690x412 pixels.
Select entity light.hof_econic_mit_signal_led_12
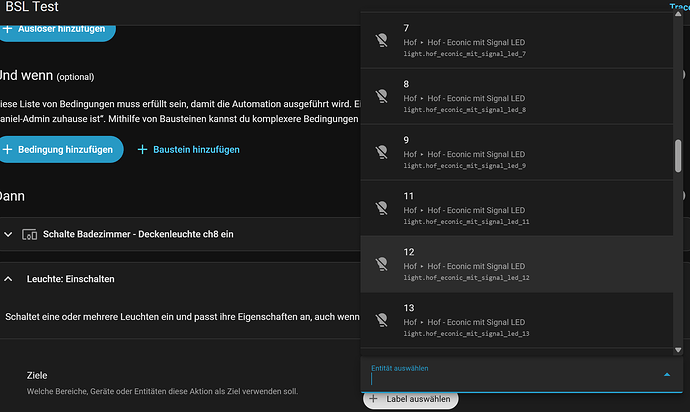517,264
